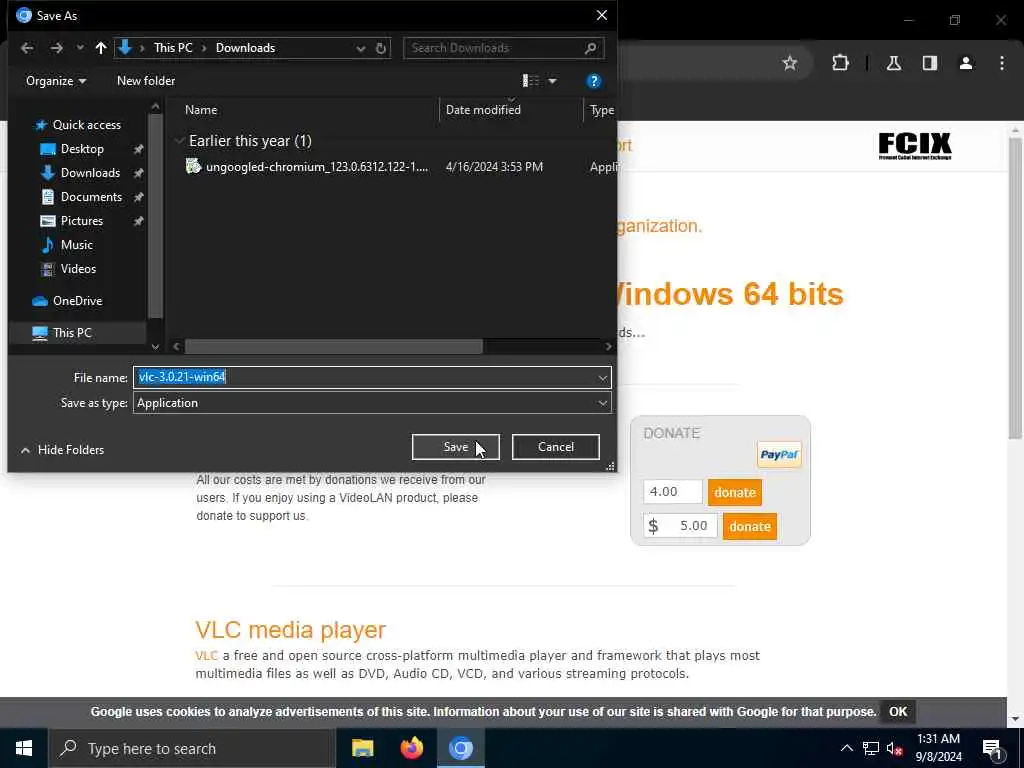This screenshot has height=768, width=1024.
Task: Go back using the dialog's back arrow
Action: 27,48
